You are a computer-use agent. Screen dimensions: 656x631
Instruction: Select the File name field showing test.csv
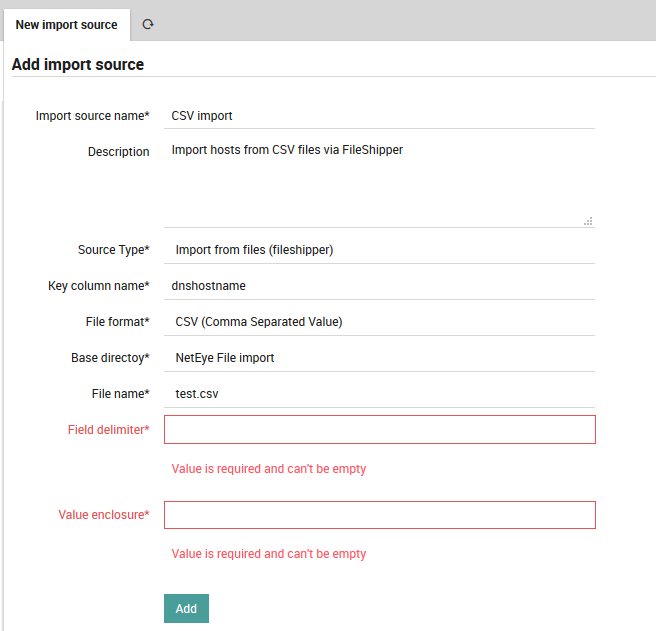click(x=380, y=394)
